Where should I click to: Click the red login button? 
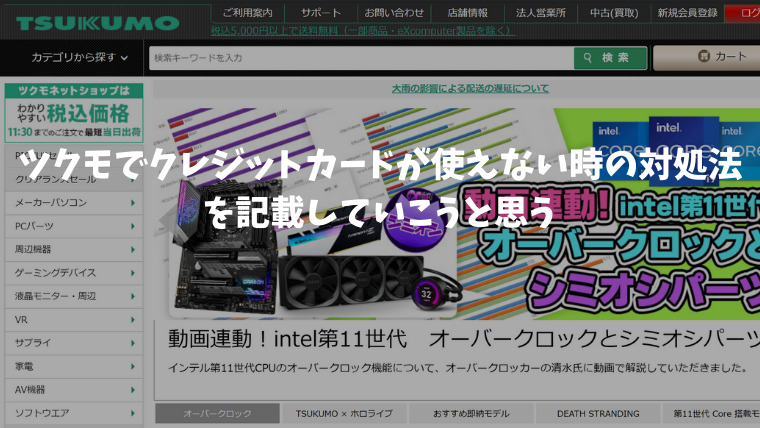[x=743, y=13]
